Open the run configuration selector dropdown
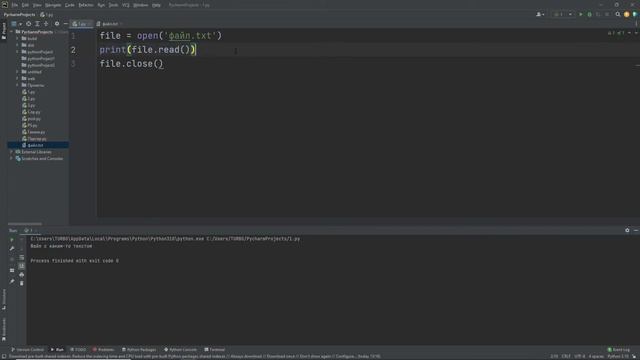 coord(563,15)
